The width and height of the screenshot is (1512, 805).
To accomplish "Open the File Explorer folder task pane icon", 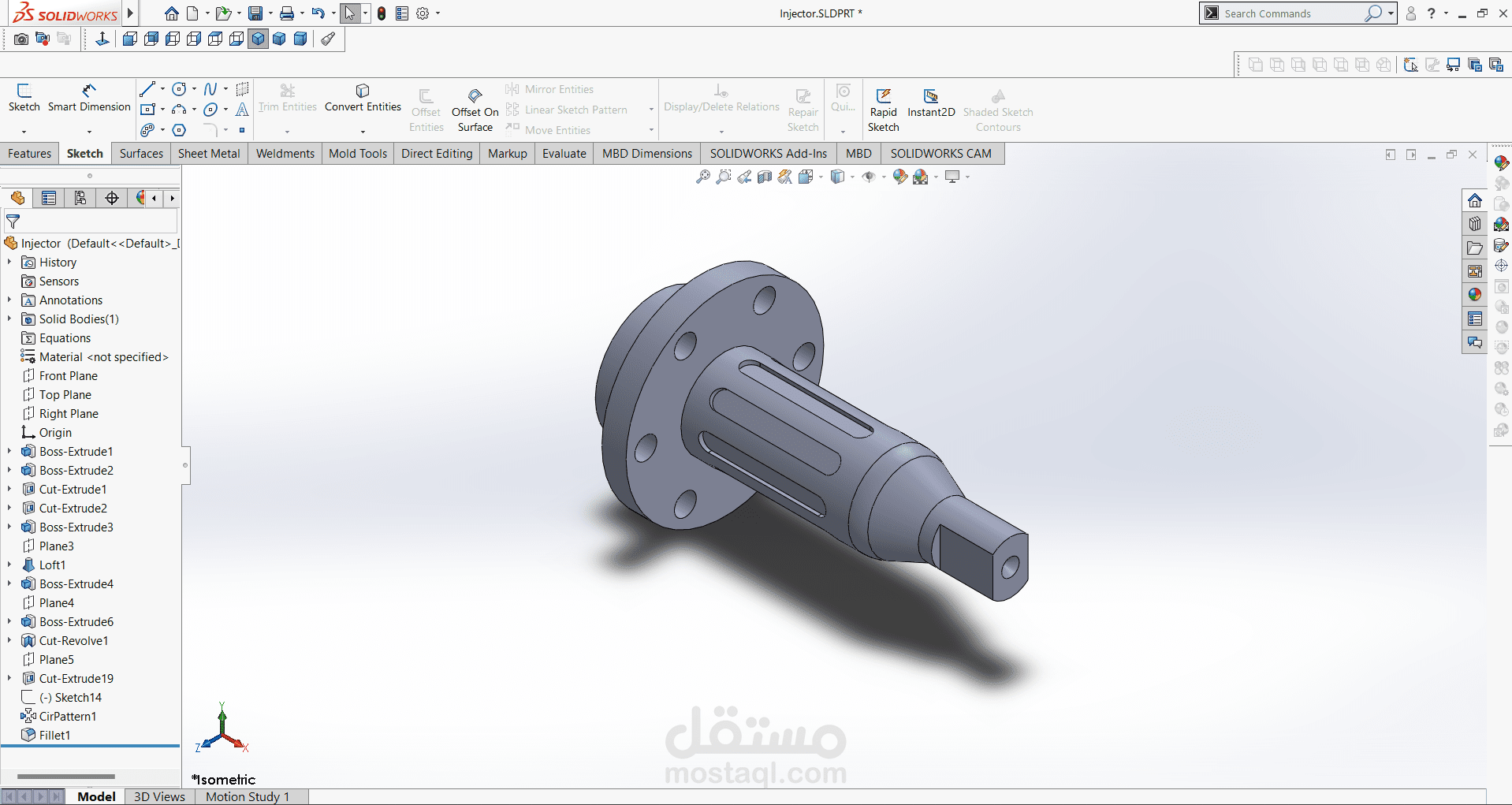I will 1475,248.
